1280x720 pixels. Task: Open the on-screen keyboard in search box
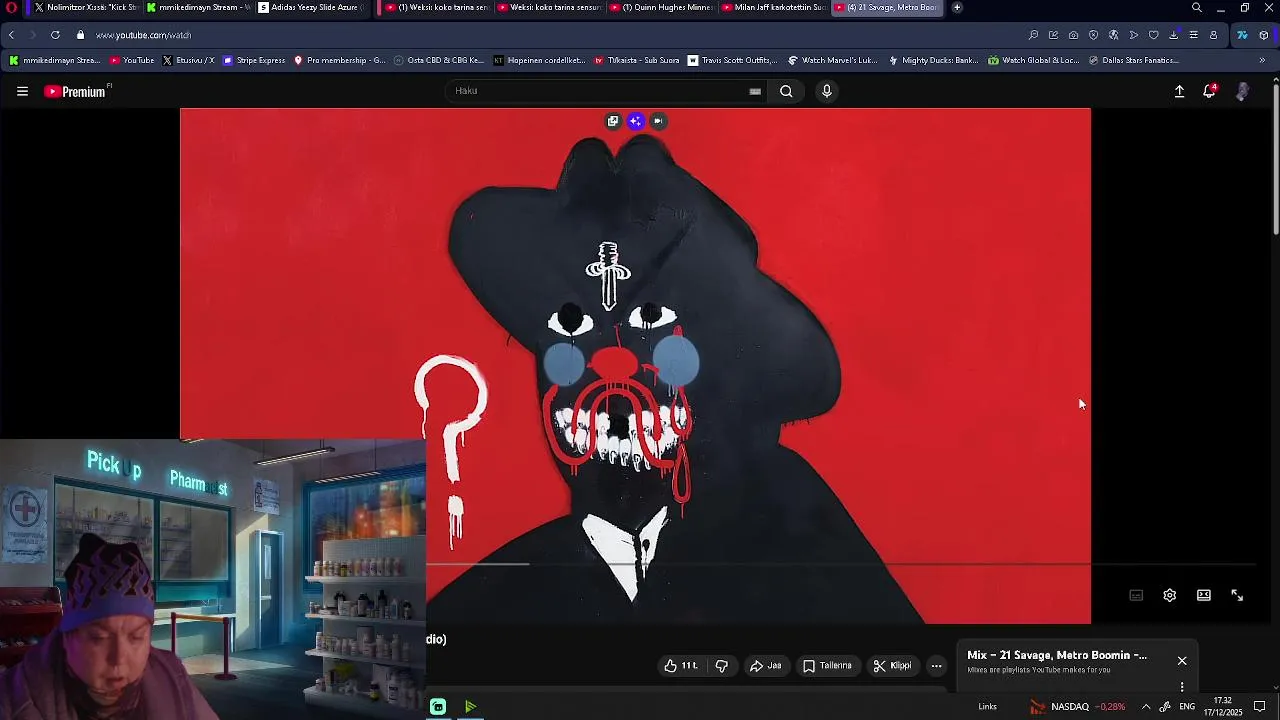pyautogui.click(x=755, y=91)
